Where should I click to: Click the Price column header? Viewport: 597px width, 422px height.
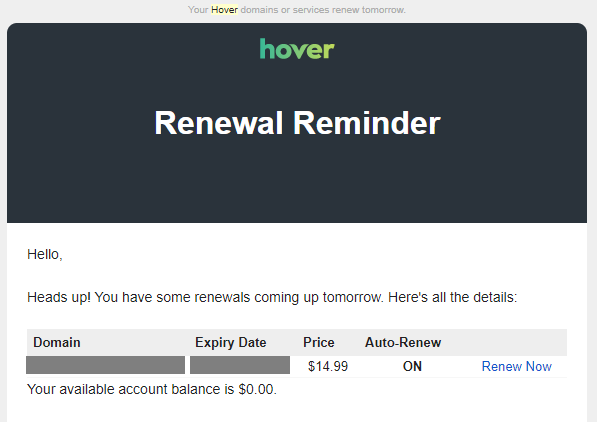coord(319,342)
